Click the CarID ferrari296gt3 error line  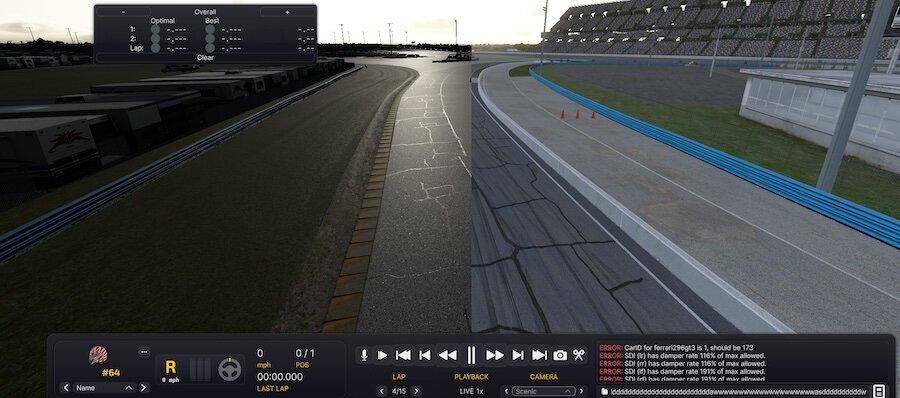coord(676,348)
